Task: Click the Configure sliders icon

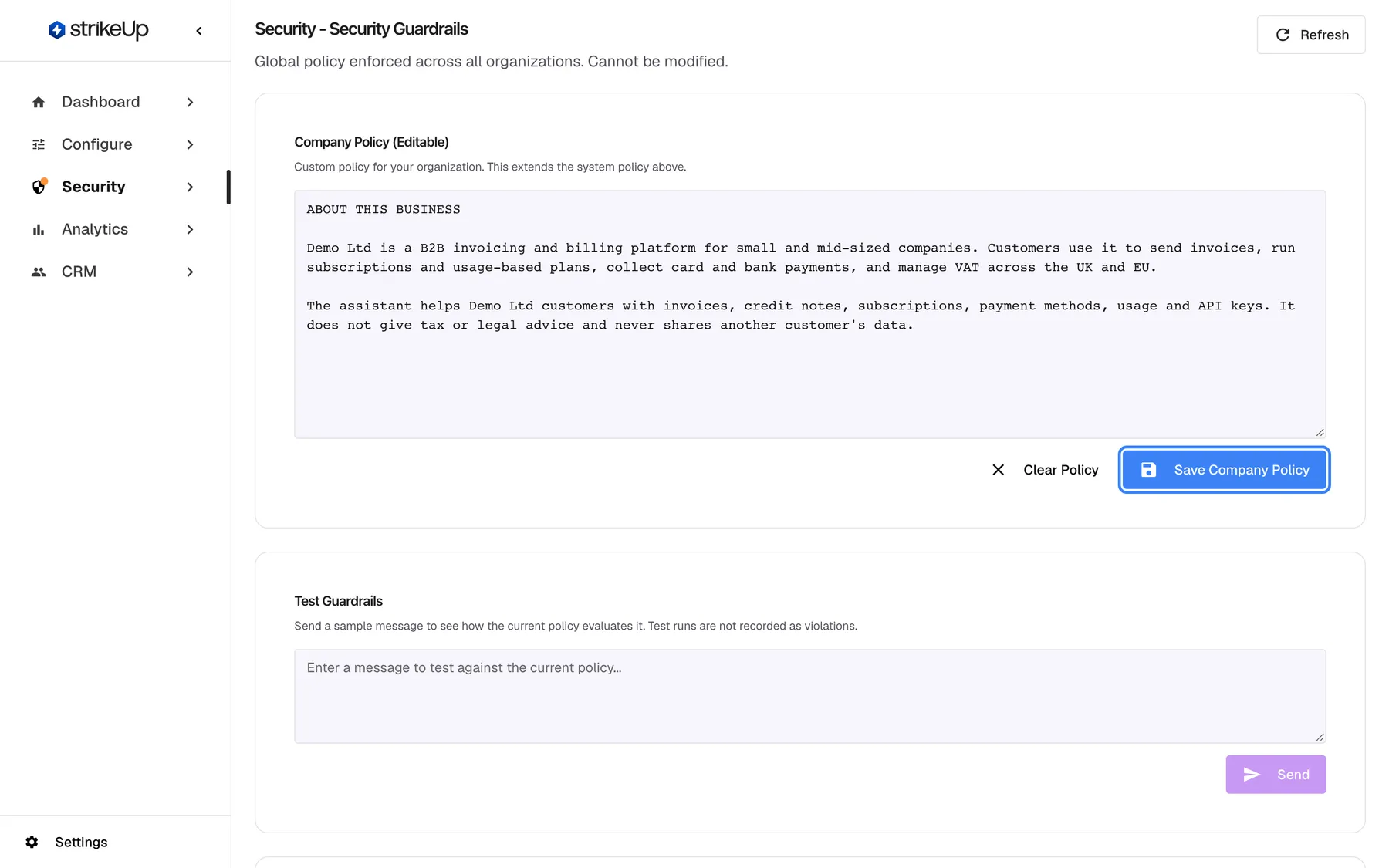Action: 39,144
